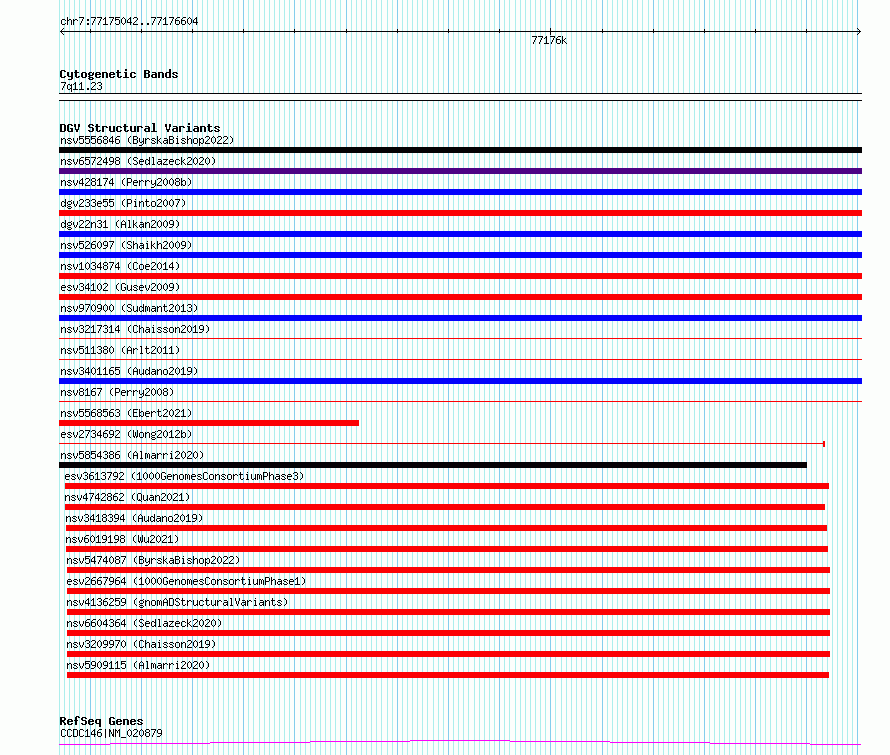
Task: Click variant label nsv5568563 (Ebert2021)
Action: (x=126, y=413)
